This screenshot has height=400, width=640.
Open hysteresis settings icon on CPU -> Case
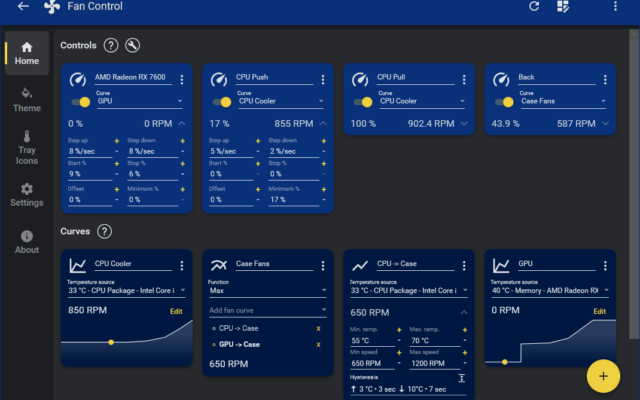pos(462,378)
